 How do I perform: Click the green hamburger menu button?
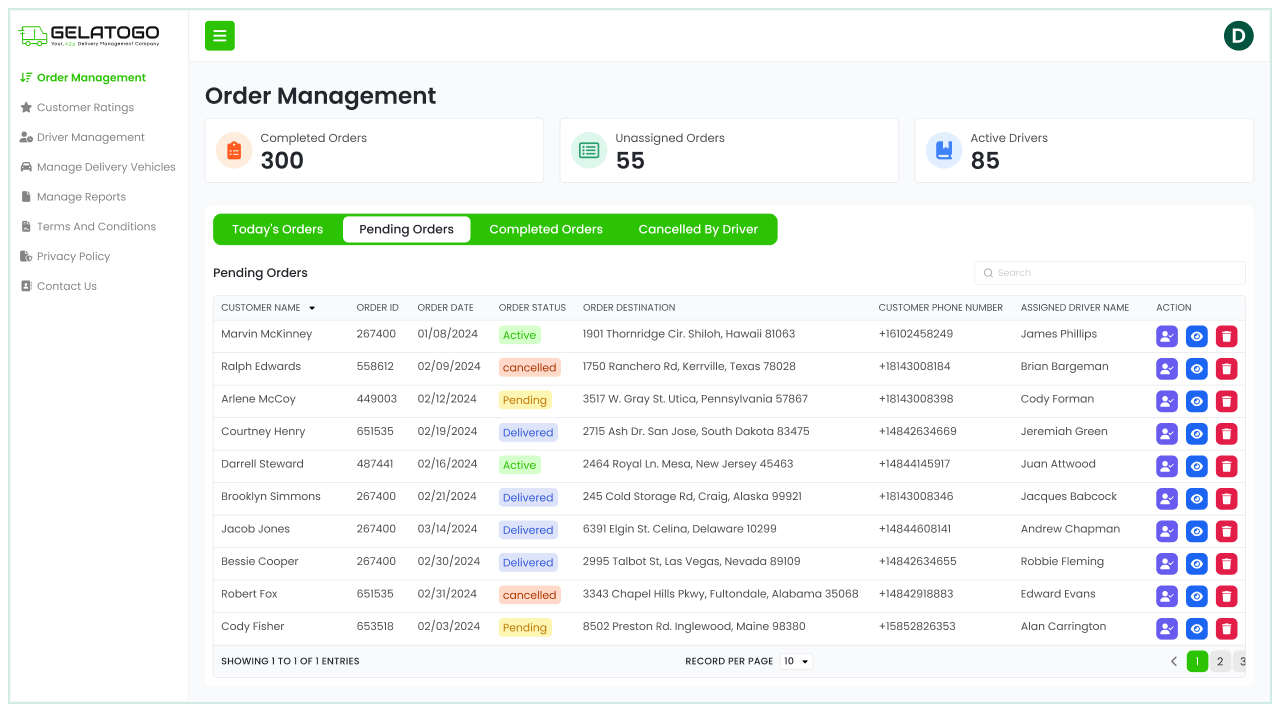[x=219, y=36]
